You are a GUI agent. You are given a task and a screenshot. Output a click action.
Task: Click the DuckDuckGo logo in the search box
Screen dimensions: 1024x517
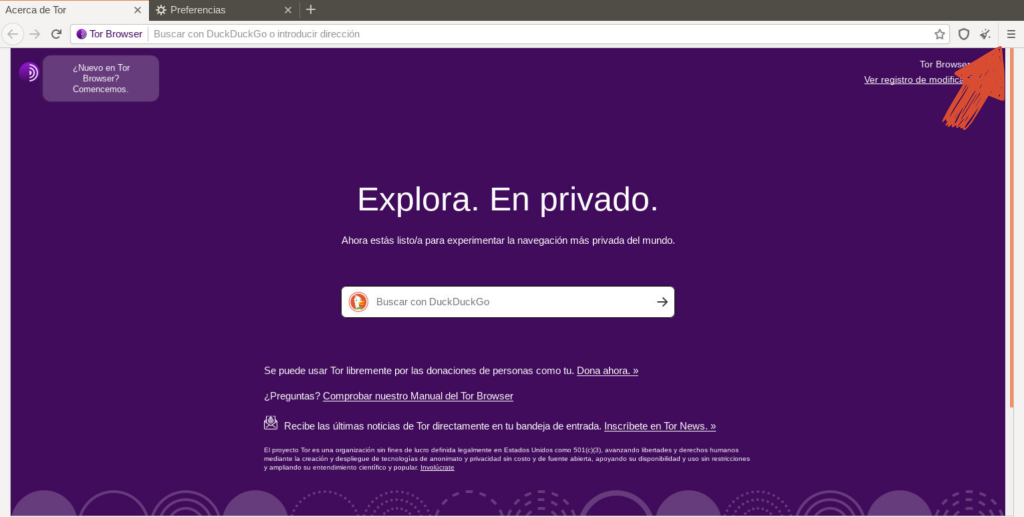coord(358,302)
